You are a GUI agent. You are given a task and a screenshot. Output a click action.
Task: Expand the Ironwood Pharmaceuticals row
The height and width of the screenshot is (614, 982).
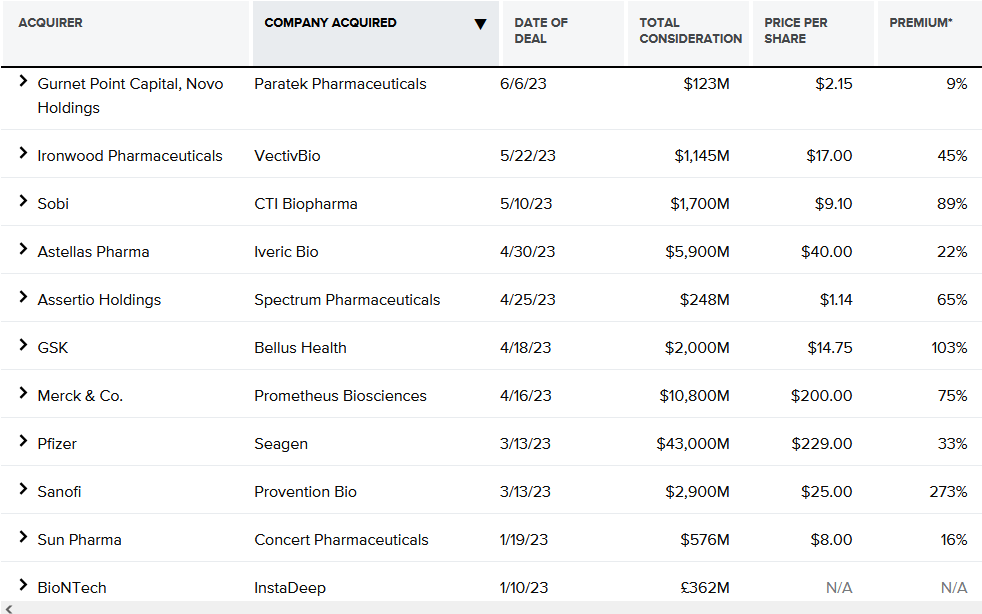pyautogui.click(x=23, y=153)
